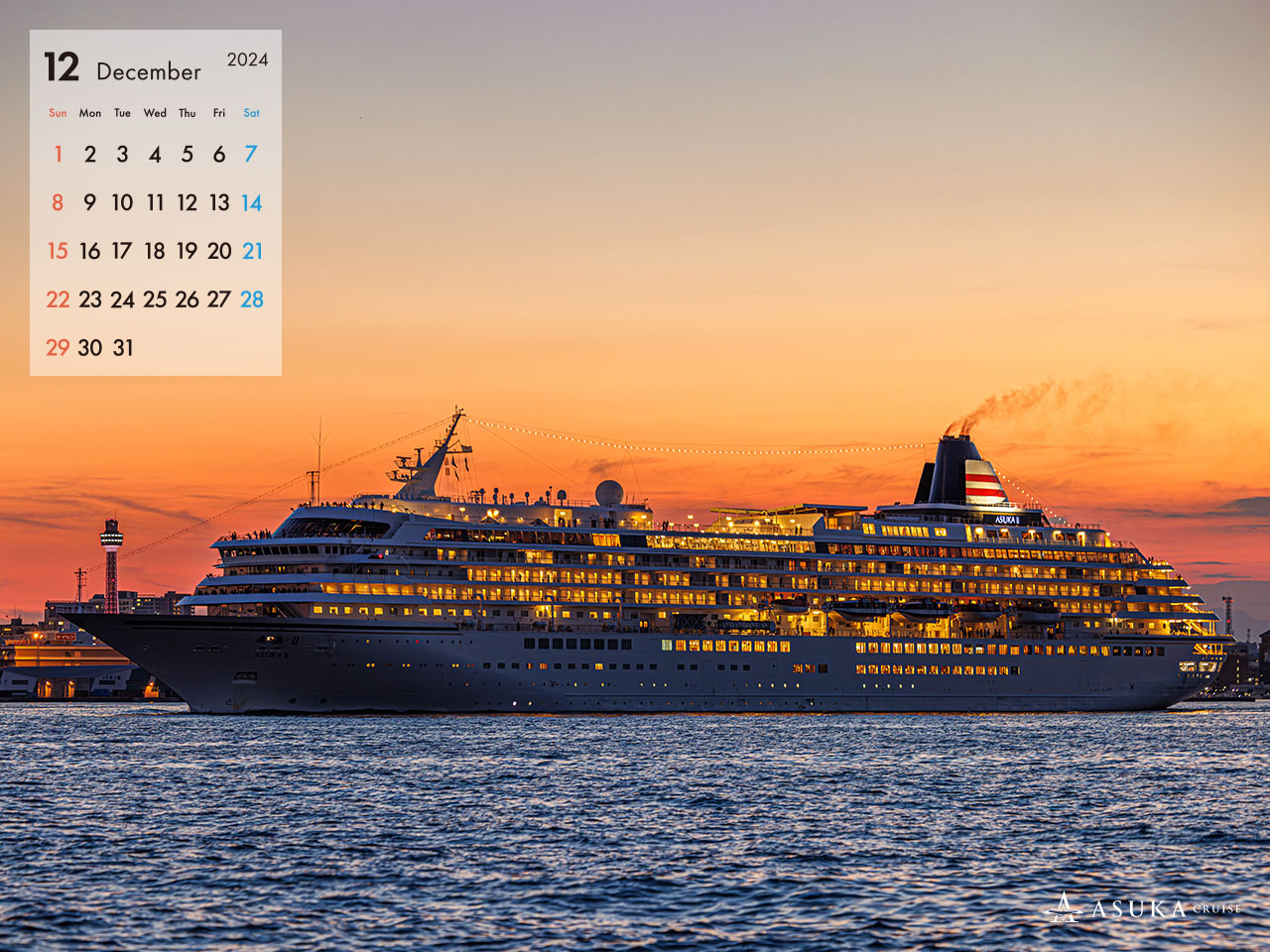Click the Sun weekday header
This screenshot has width=1270, height=952.
[x=58, y=113]
